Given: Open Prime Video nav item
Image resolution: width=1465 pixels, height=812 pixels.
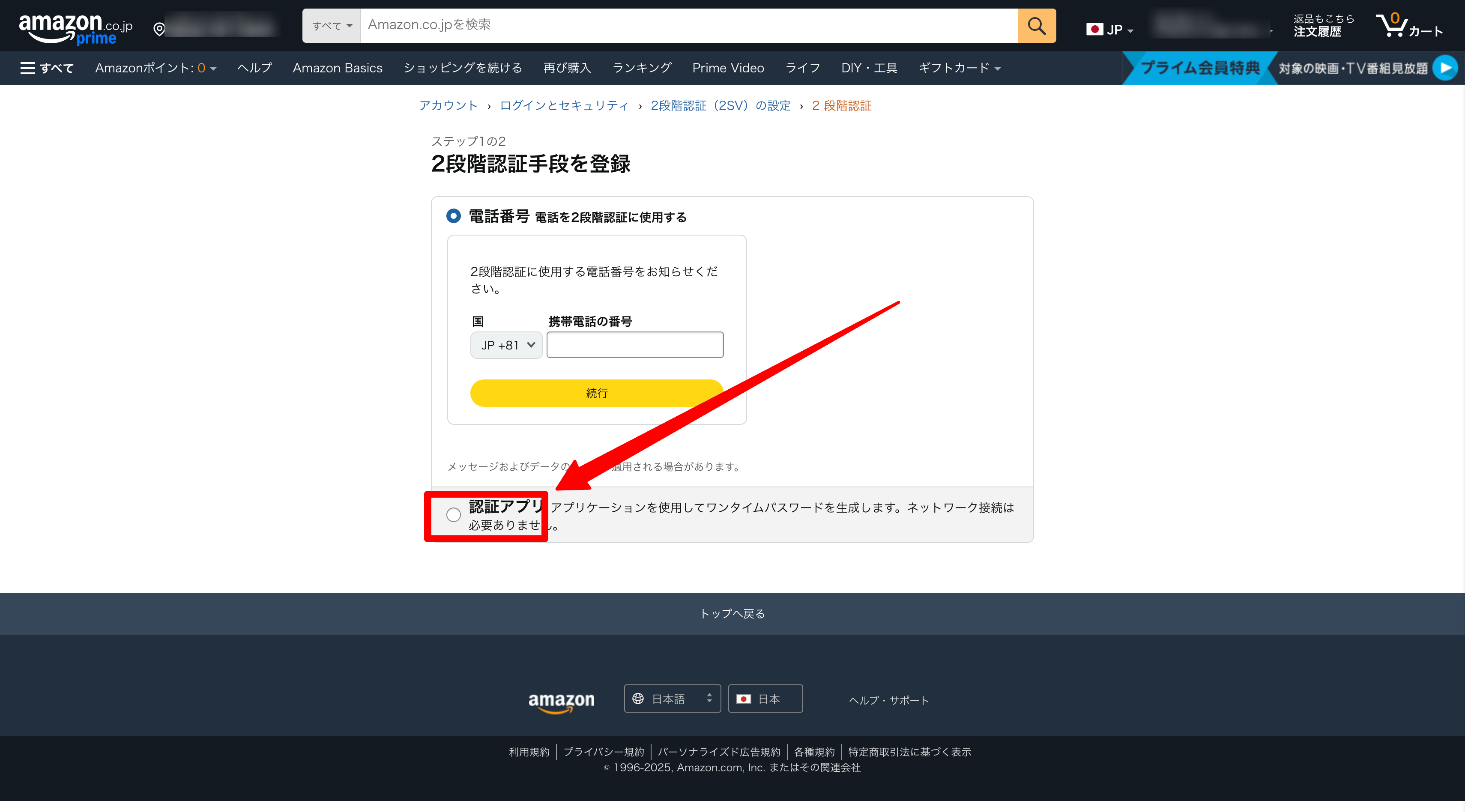Looking at the screenshot, I should 728,68.
